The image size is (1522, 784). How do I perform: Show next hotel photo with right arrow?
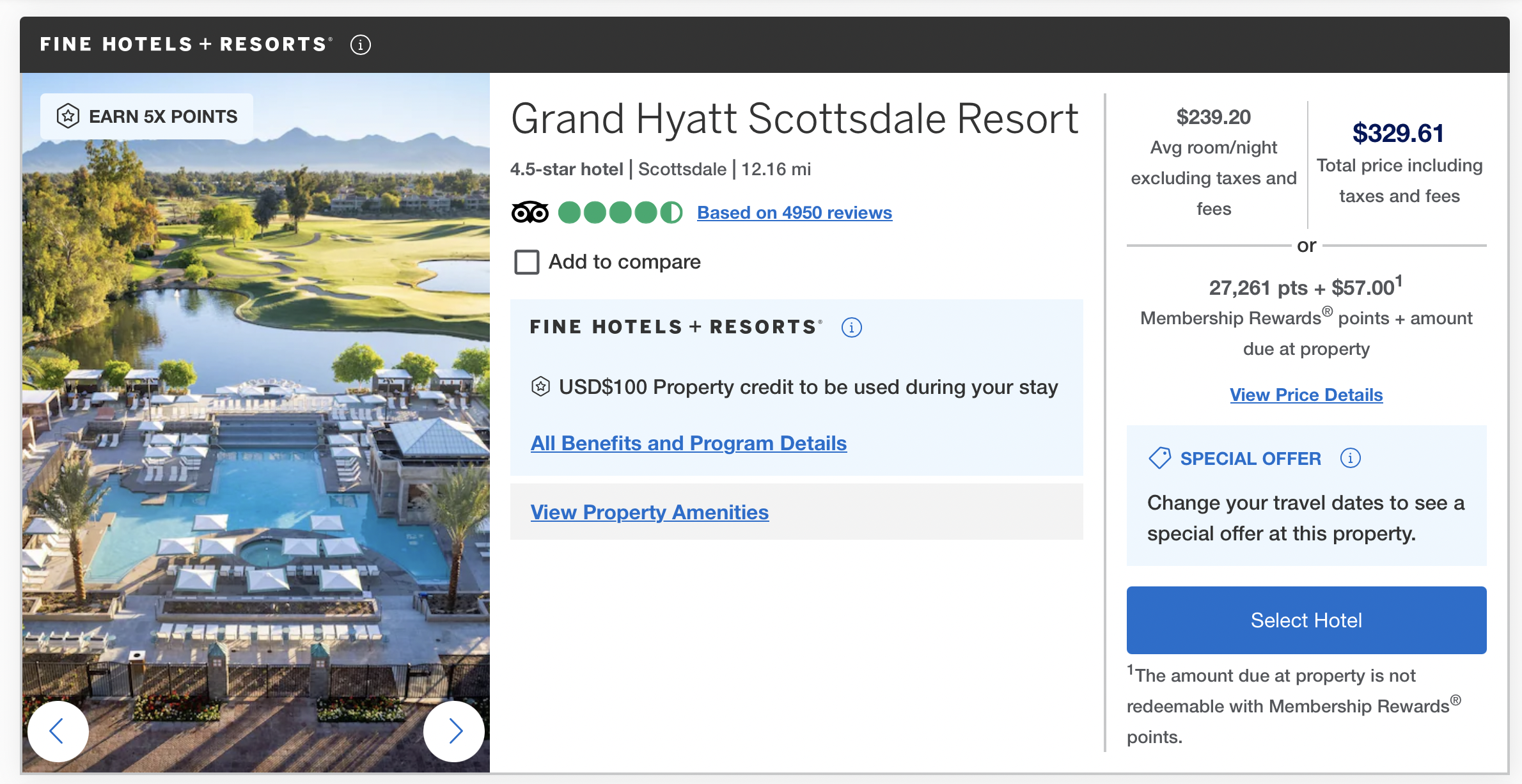click(x=454, y=731)
